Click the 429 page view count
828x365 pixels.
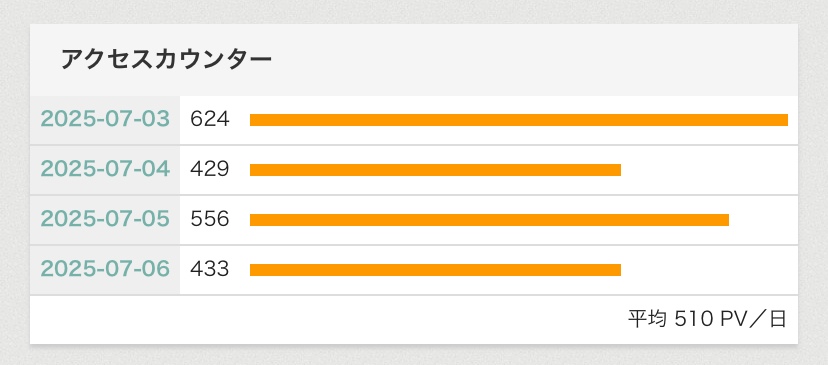click(x=210, y=170)
